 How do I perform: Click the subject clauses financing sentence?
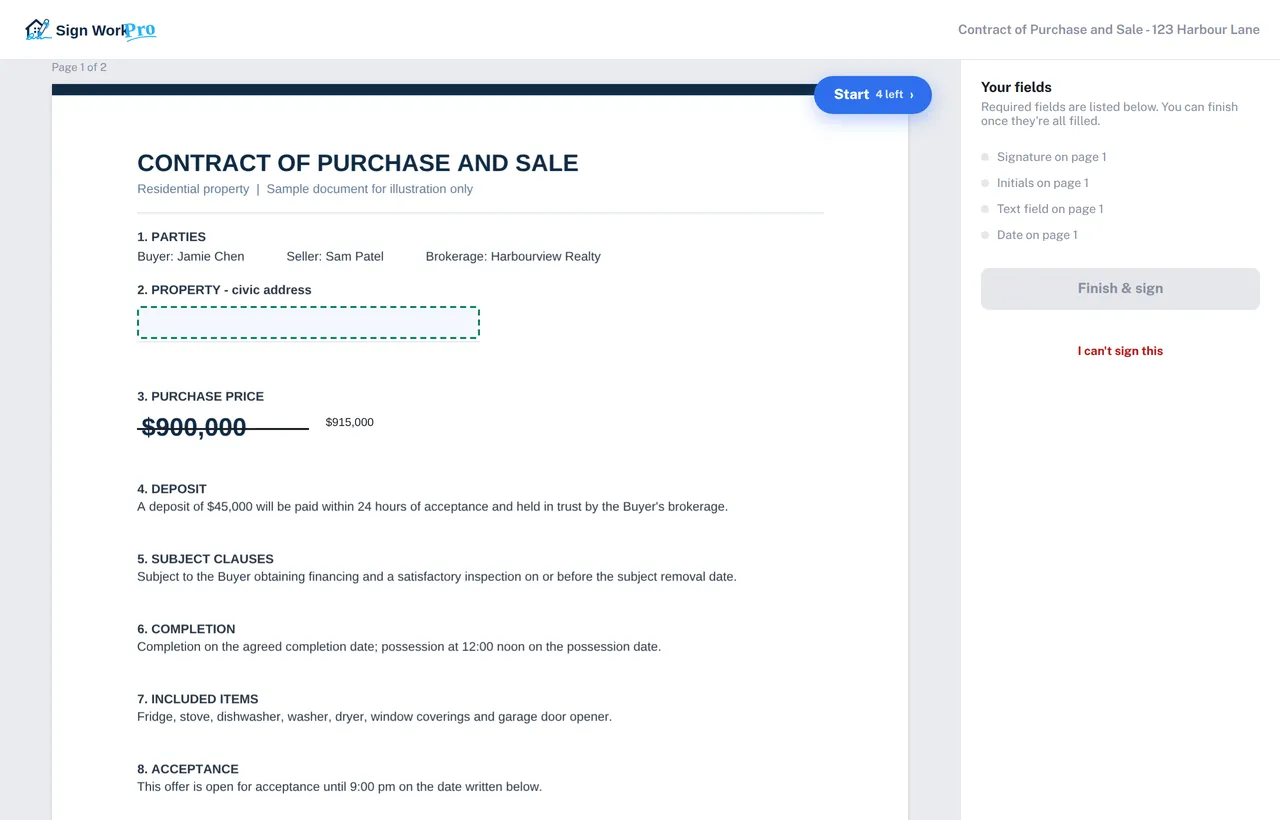(437, 576)
